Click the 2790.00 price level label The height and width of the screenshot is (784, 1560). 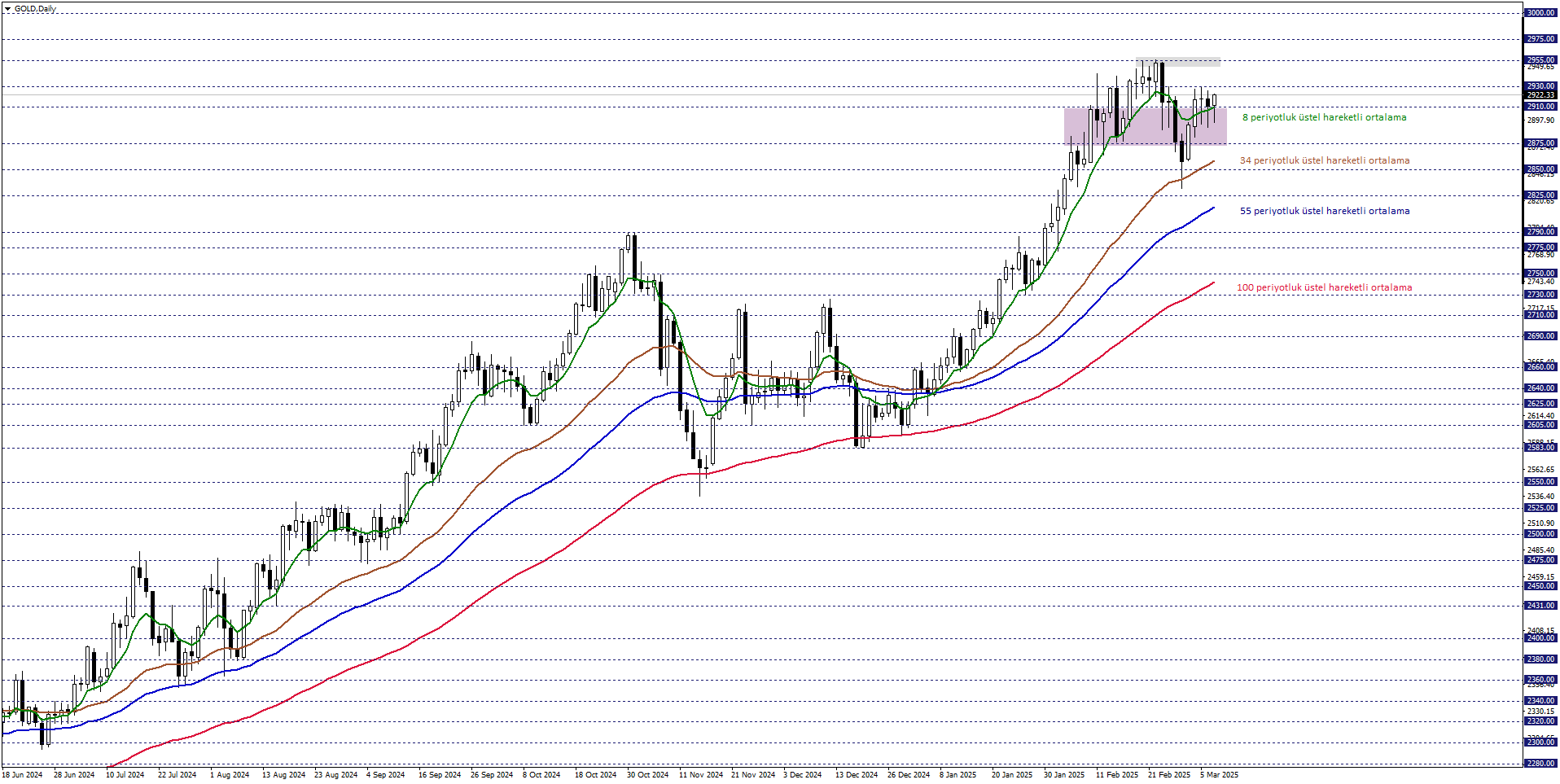pos(1540,232)
